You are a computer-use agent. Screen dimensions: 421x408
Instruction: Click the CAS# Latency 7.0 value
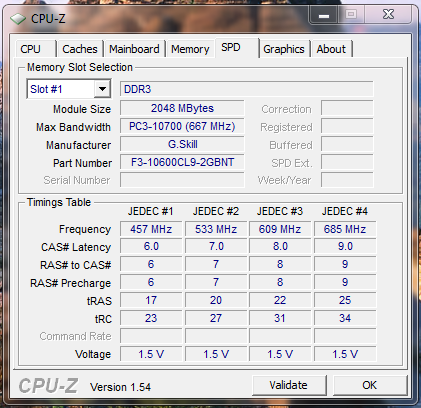coord(216,246)
